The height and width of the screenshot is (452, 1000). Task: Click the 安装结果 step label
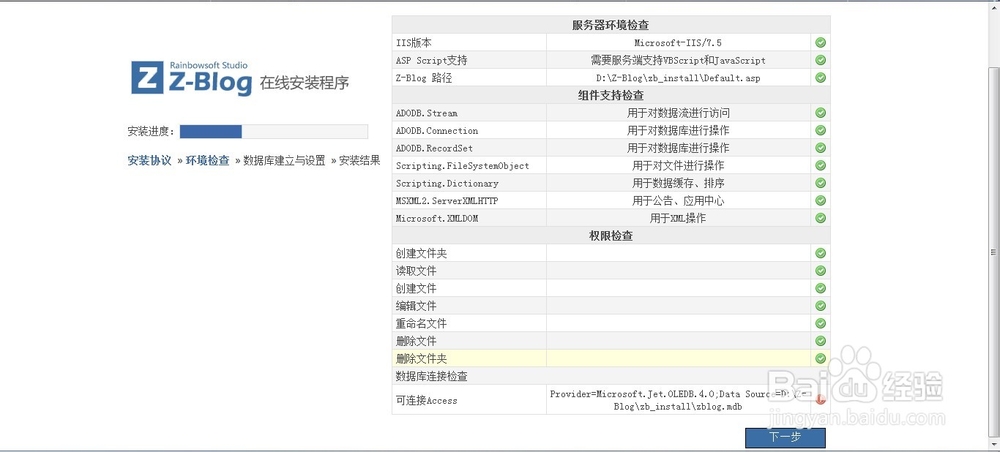[359, 160]
